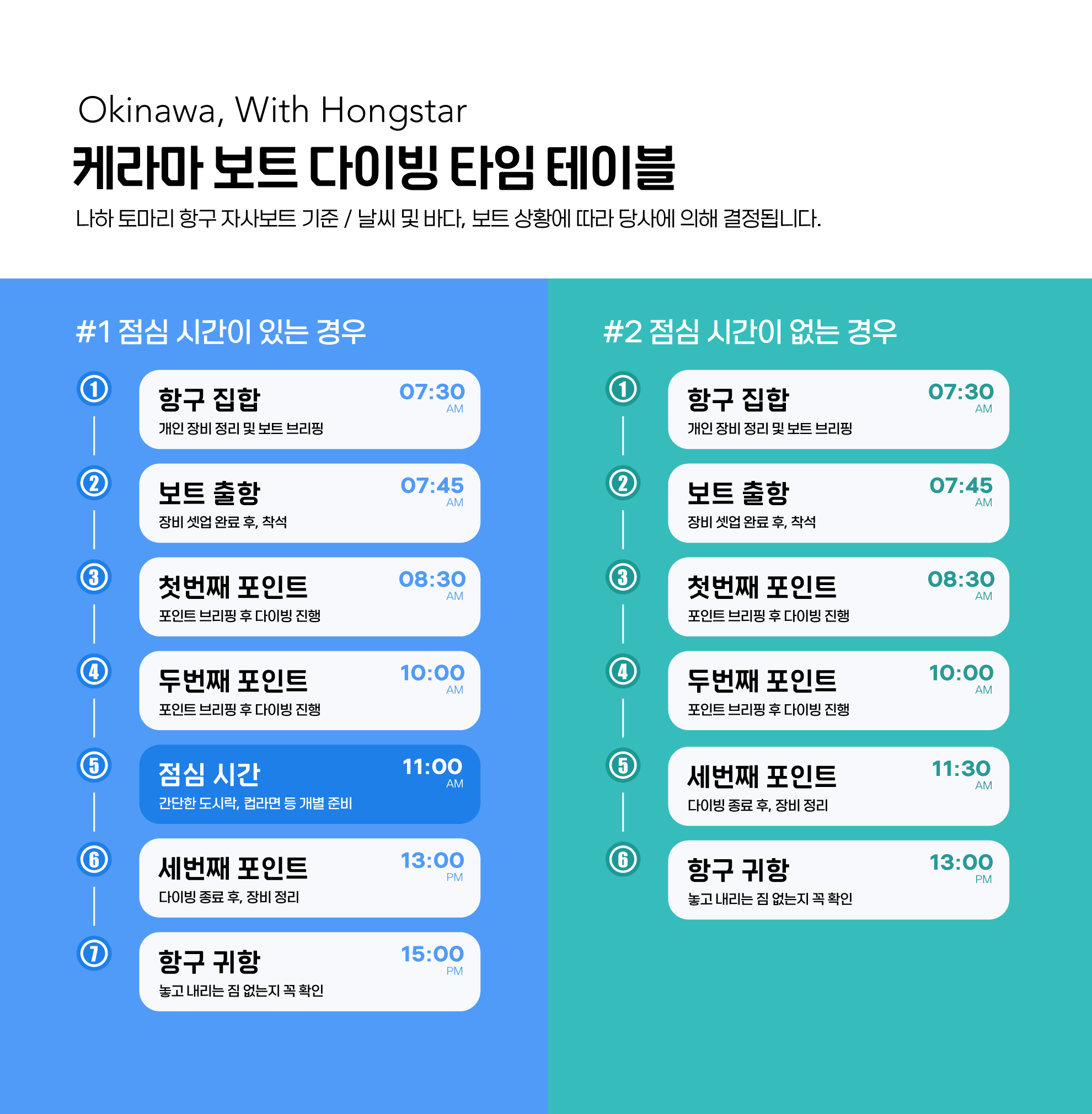The width and height of the screenshot is (1092, 1114).
Task: Open the 세번째 포인트 11:30 AM card
Action: [x=838, y=786]
